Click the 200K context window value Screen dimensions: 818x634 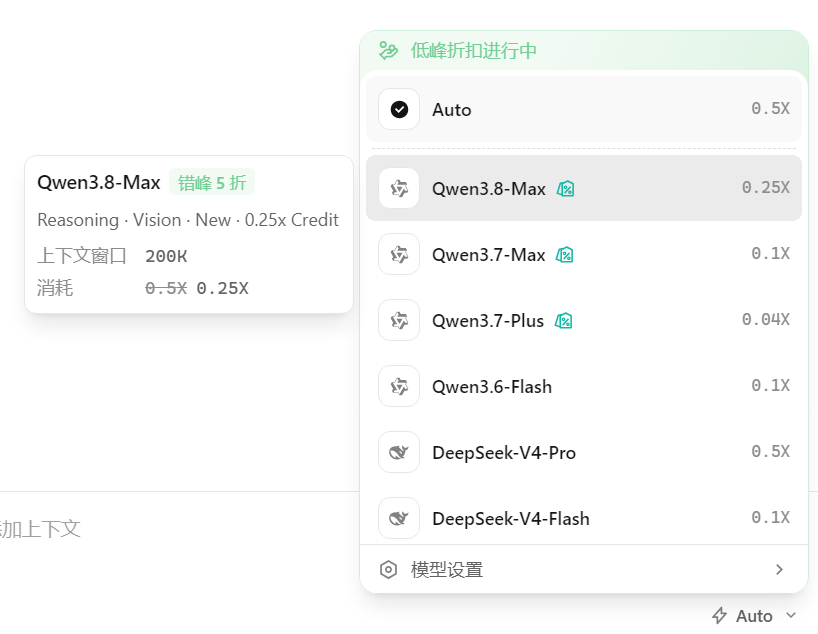(x=166, y=256)
